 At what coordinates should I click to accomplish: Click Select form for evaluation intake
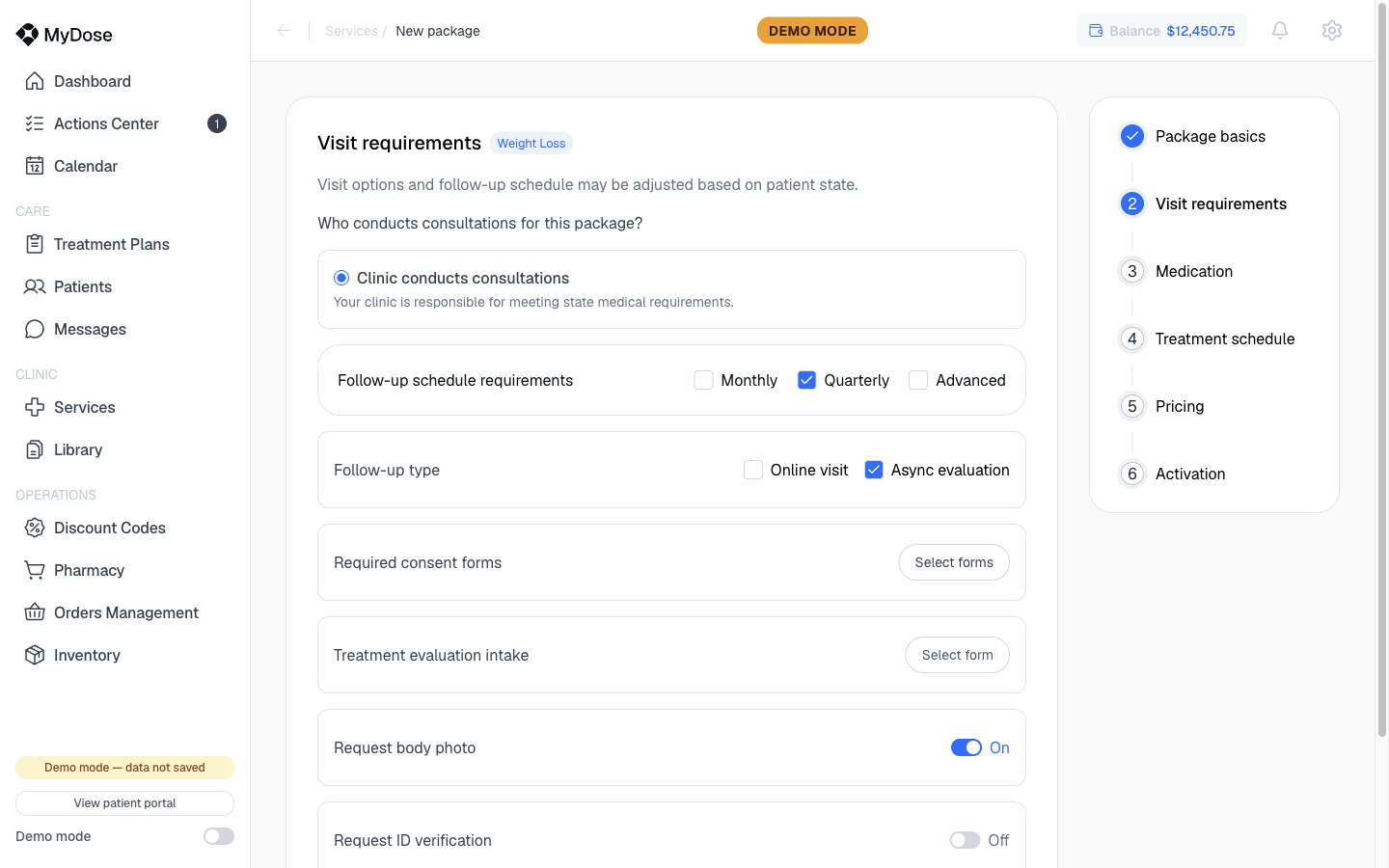957,655
